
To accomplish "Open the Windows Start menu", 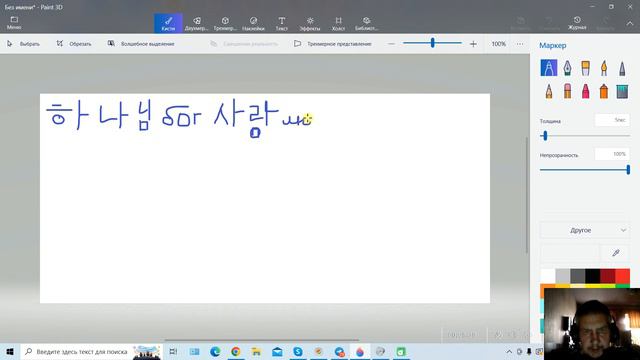I will point(10,351).
